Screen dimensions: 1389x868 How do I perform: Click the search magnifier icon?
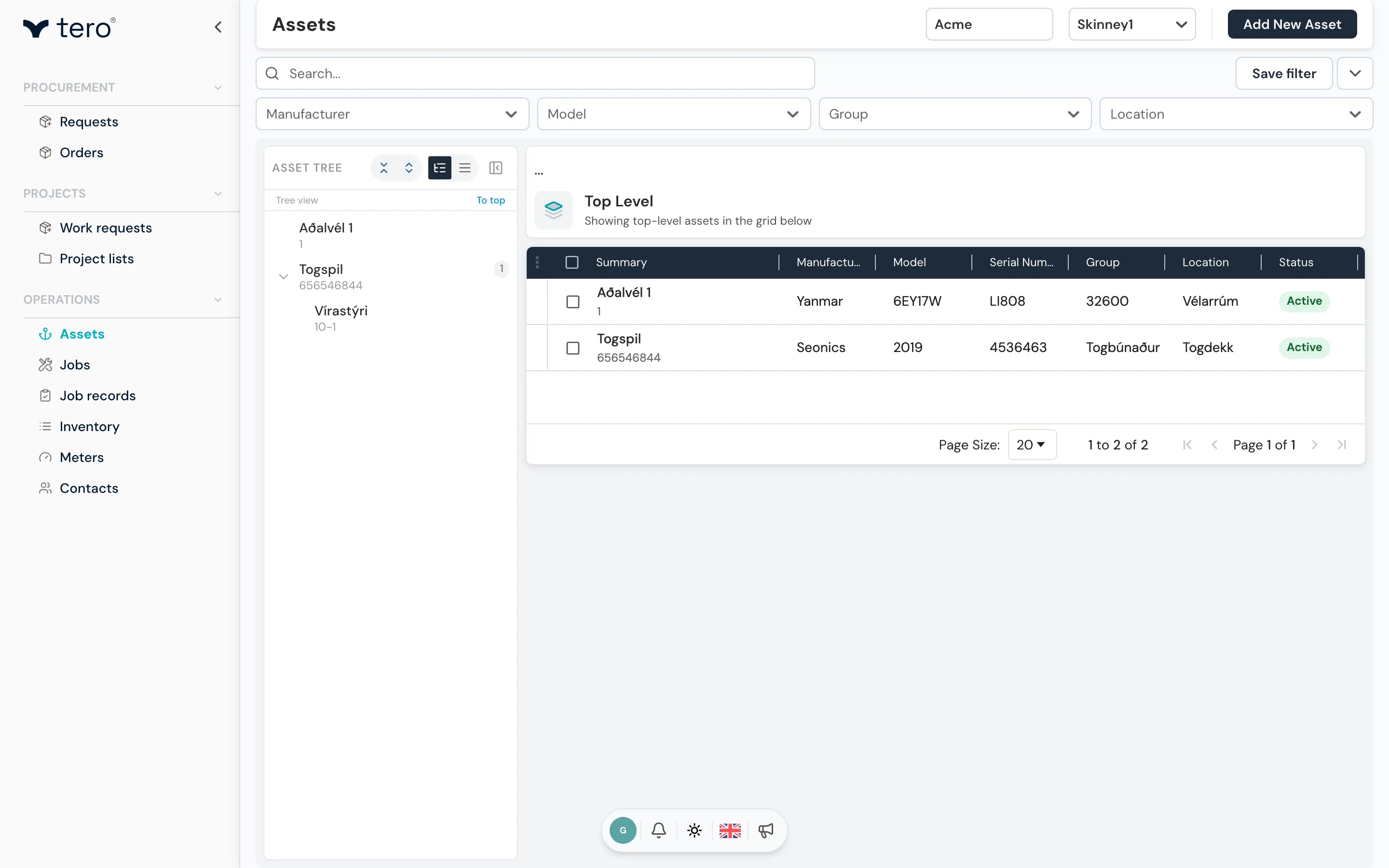[272, 73]
